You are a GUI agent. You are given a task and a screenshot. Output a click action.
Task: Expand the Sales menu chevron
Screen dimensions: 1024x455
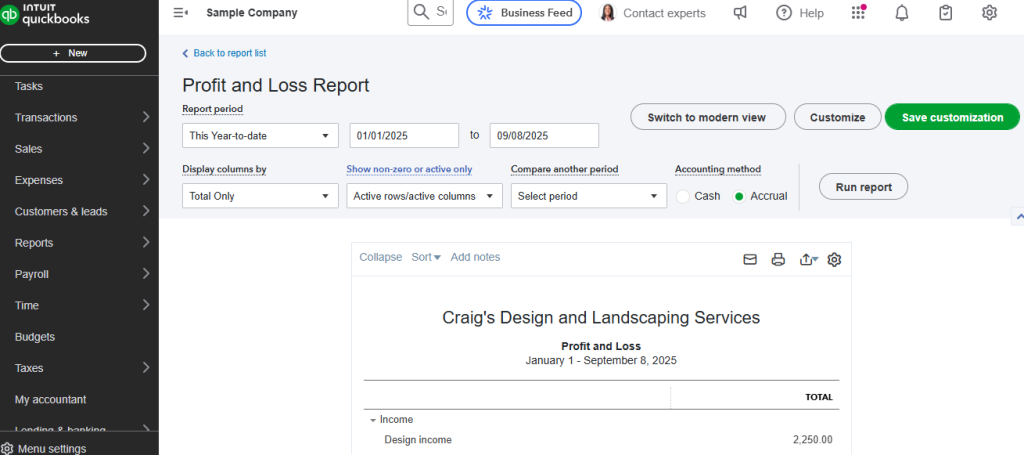click(146, 149)
